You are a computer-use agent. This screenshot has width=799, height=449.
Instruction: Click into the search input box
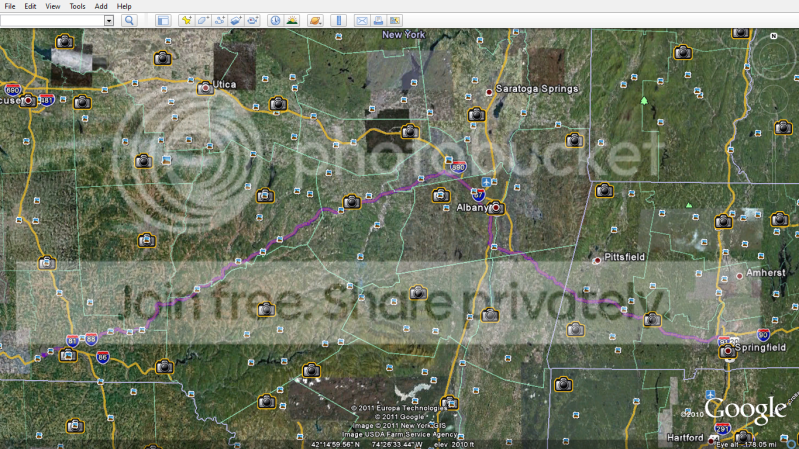point(52,20)
